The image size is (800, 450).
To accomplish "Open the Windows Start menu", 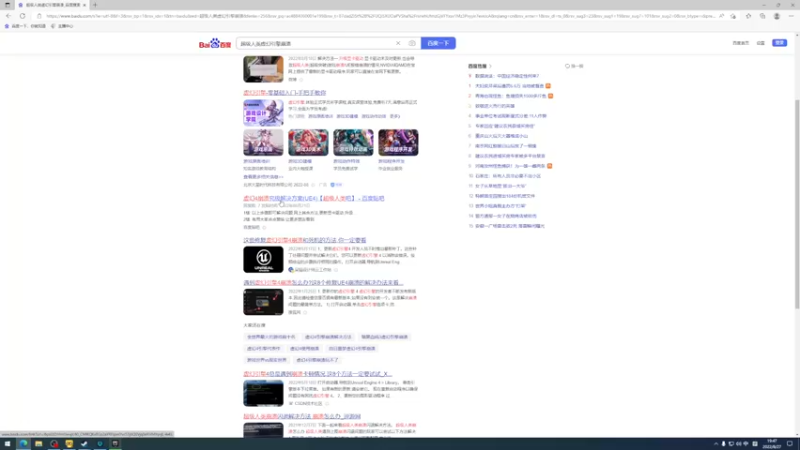I will tap(7, 444).
